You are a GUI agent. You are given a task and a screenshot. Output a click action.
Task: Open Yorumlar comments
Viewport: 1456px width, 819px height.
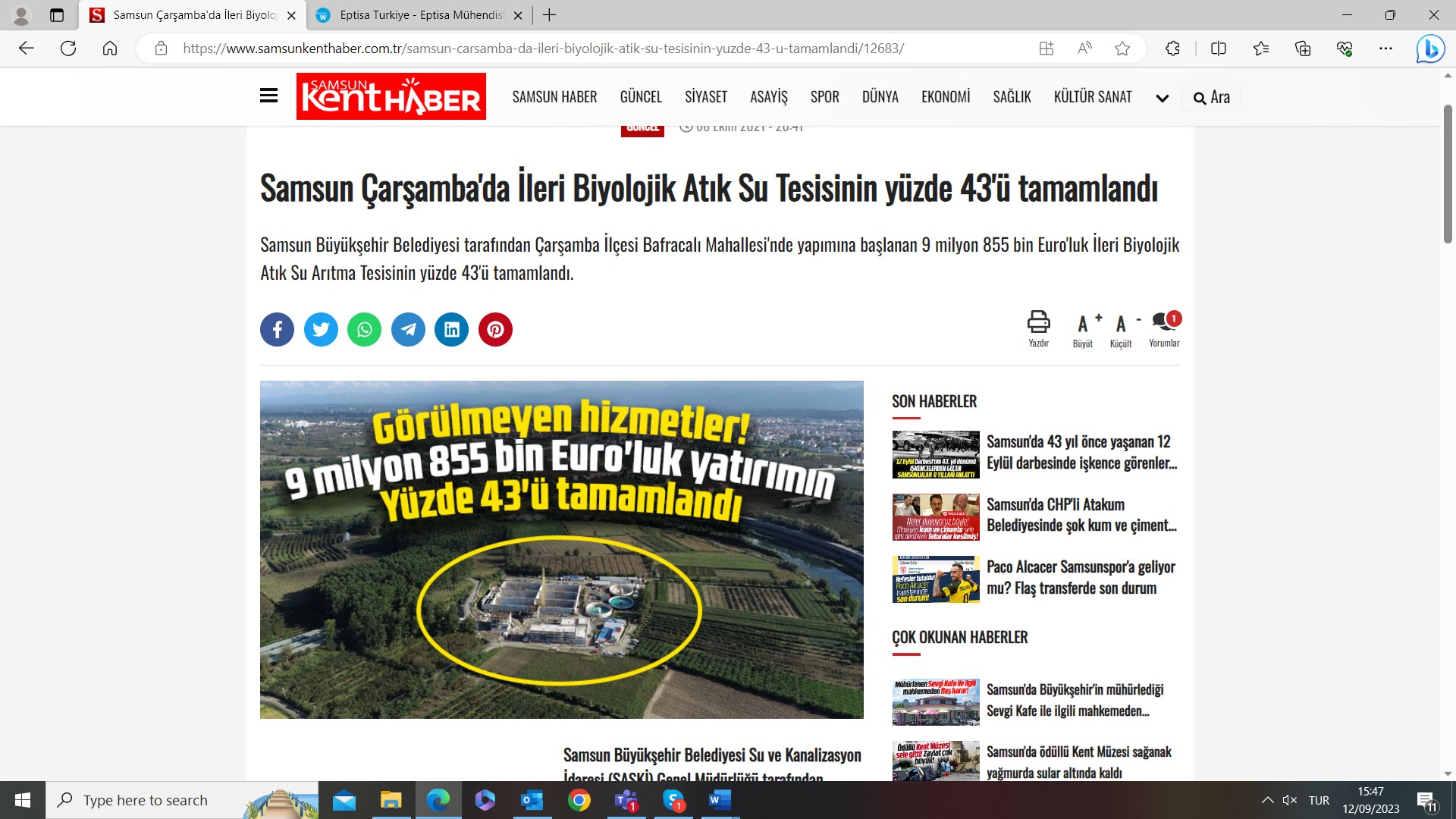[x=1164, y=329]
